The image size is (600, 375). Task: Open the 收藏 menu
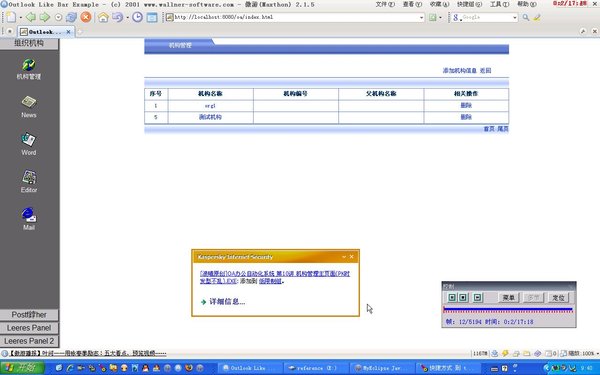click(x=439, y=4)
